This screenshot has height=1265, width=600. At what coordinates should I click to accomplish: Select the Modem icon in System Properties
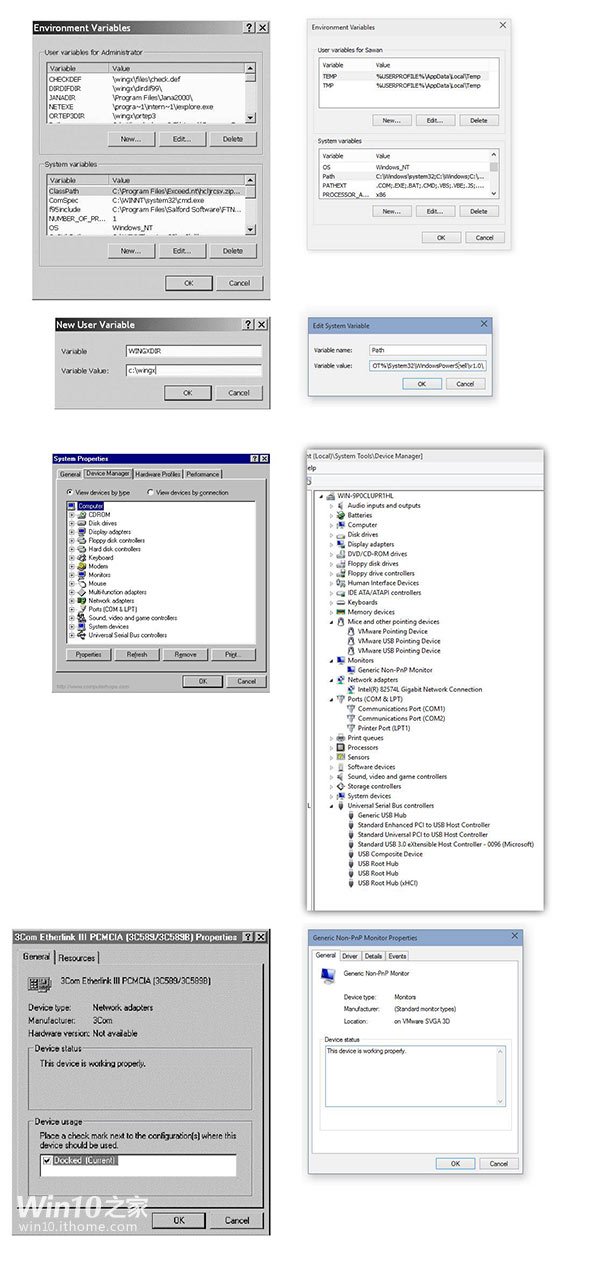tap(82, 566)
